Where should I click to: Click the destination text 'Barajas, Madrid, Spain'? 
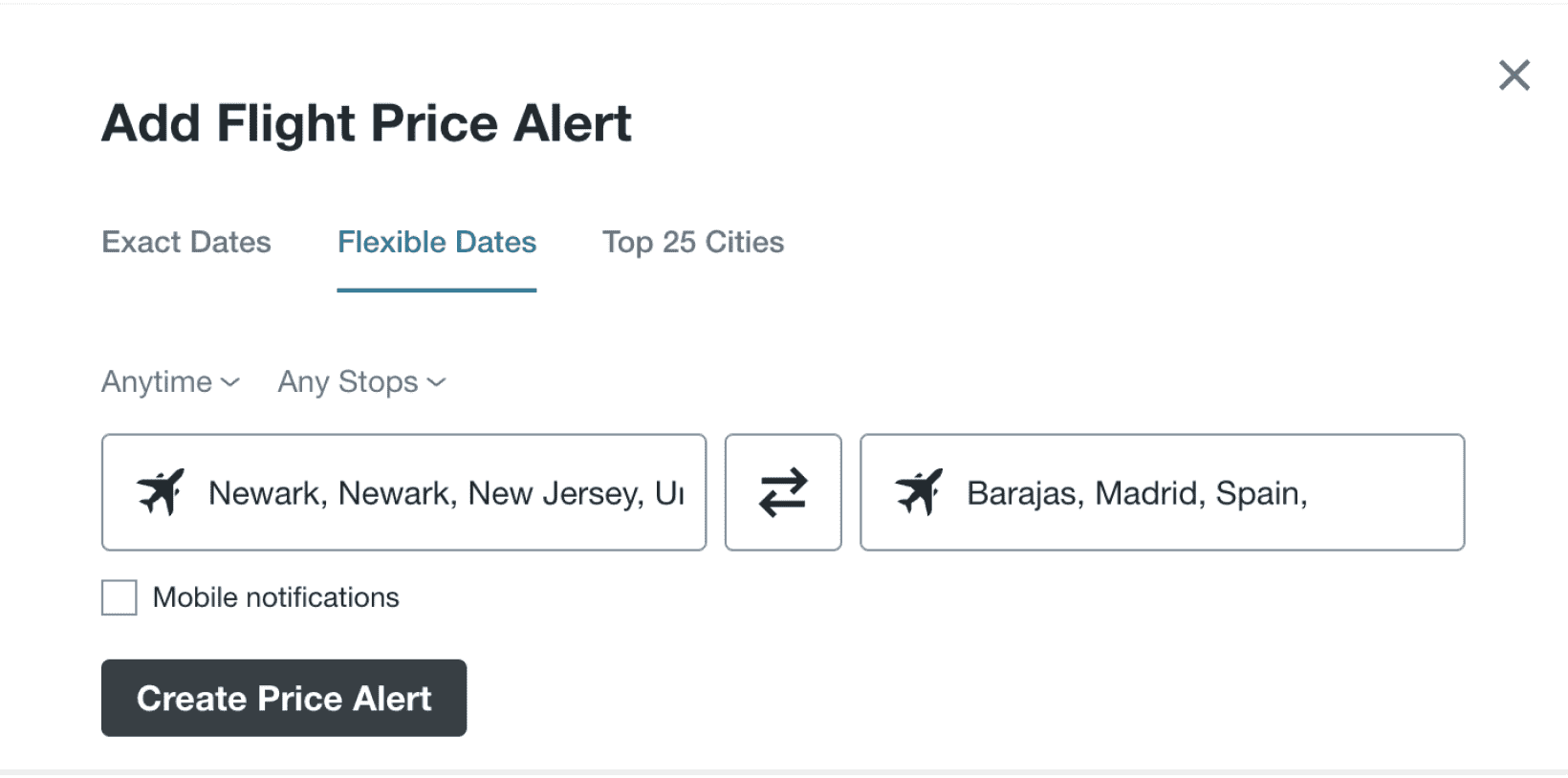[1136, 493]
